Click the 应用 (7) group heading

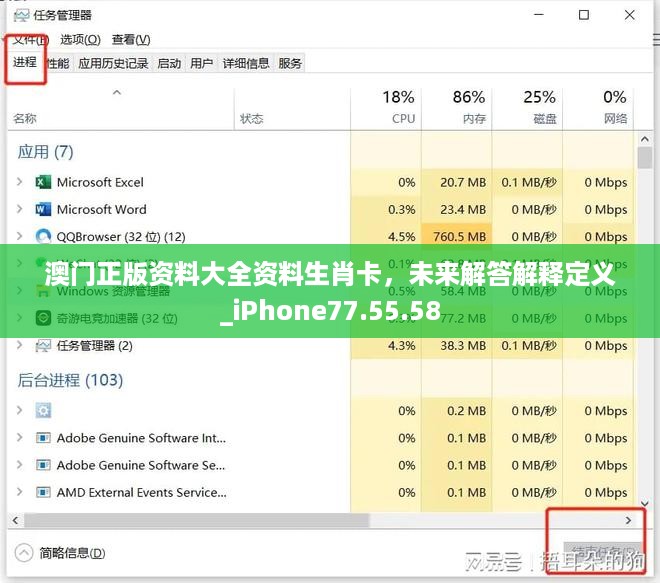pyautogui.click(x=45, y=152)
